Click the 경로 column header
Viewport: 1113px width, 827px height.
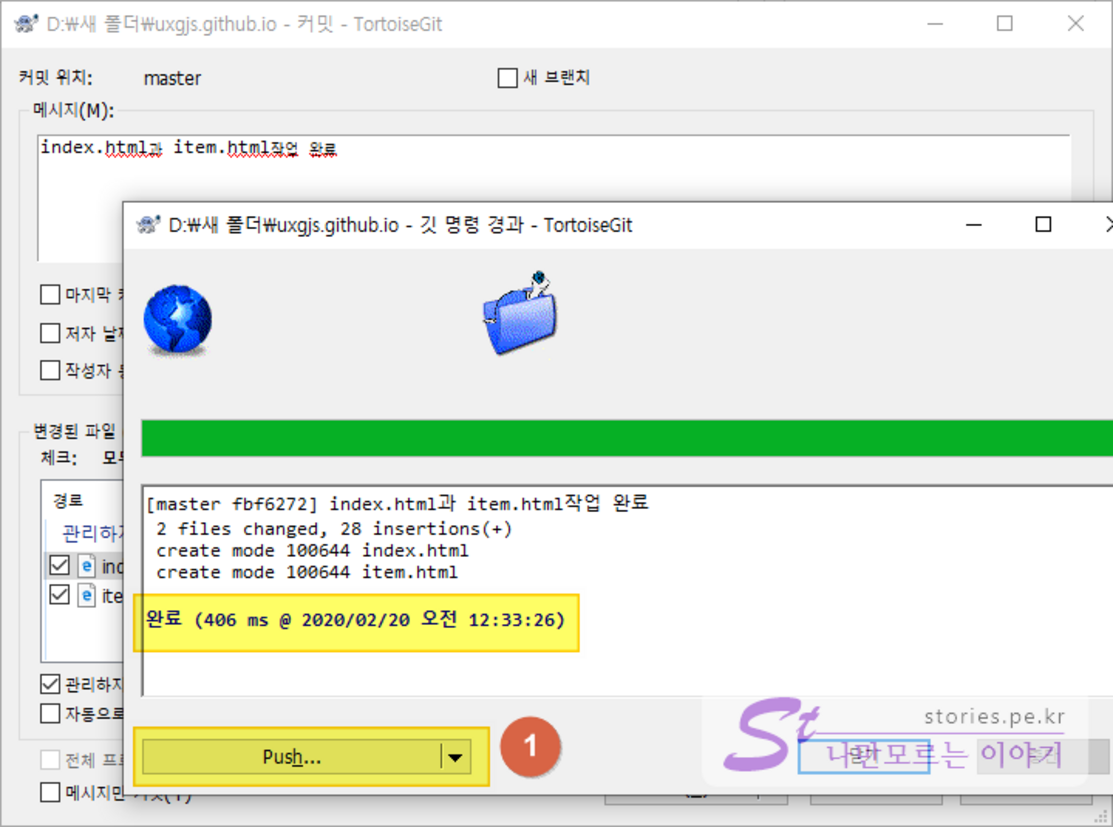click(x=68, y=501)
